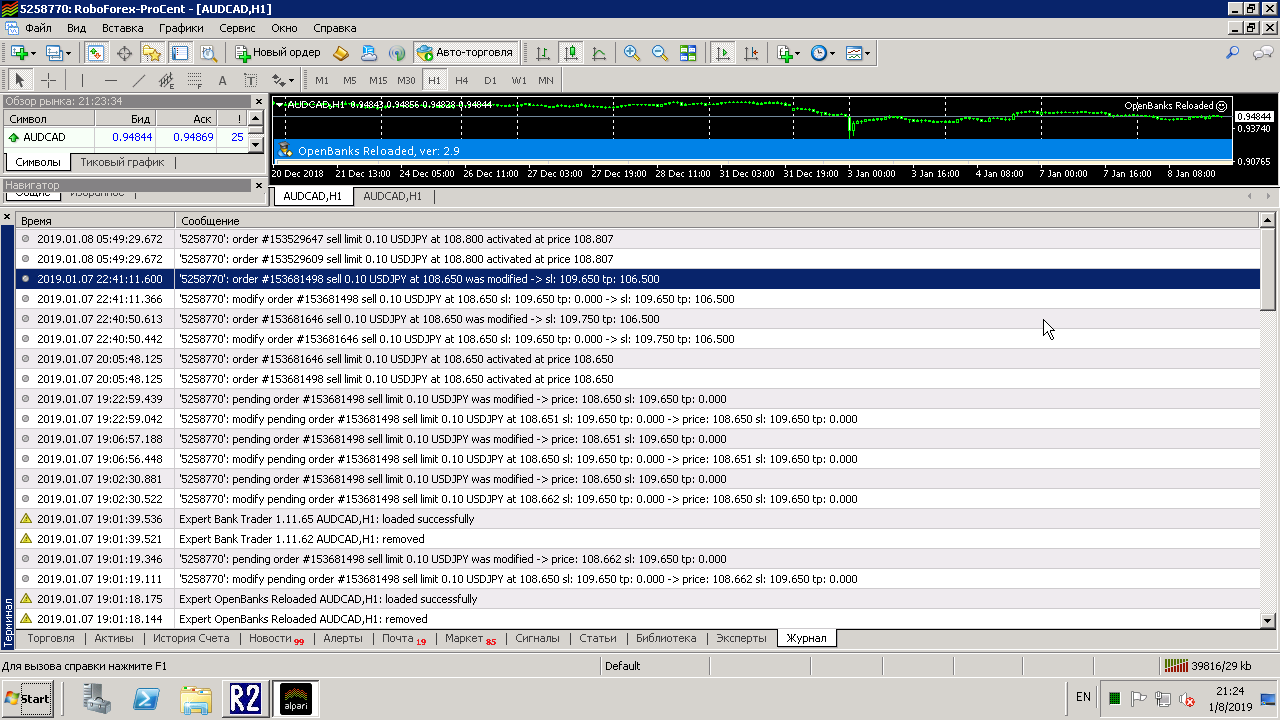Open the chart profiles icon

click(x=59, y=53)
